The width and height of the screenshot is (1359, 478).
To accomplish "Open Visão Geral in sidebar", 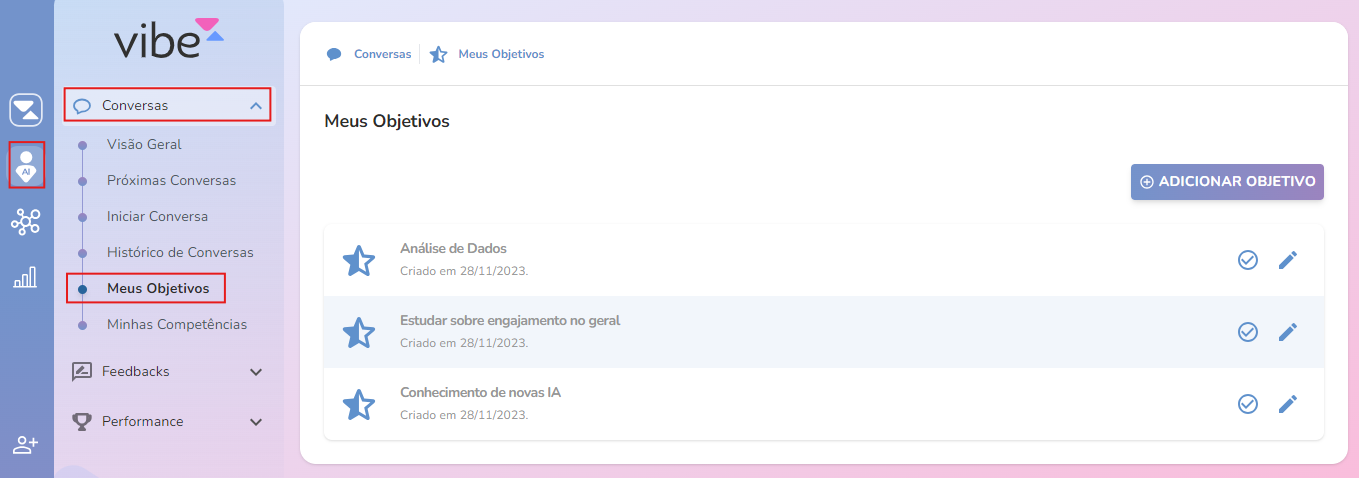I will coord(144,144).
